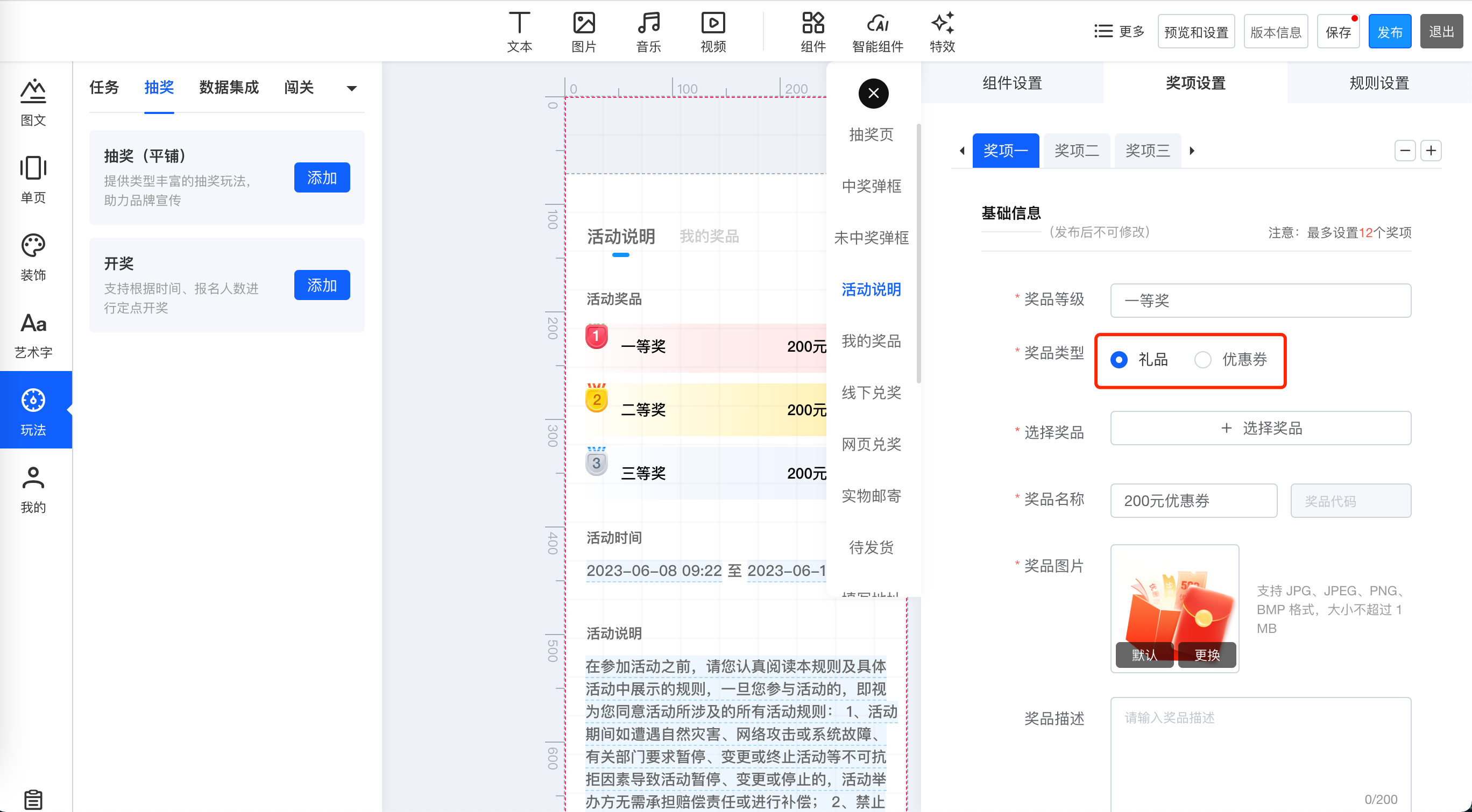Viewport: 1472px width, 812px height.
Task: Open 单页 section in left sidebar
Action: [x=33, y=180]
